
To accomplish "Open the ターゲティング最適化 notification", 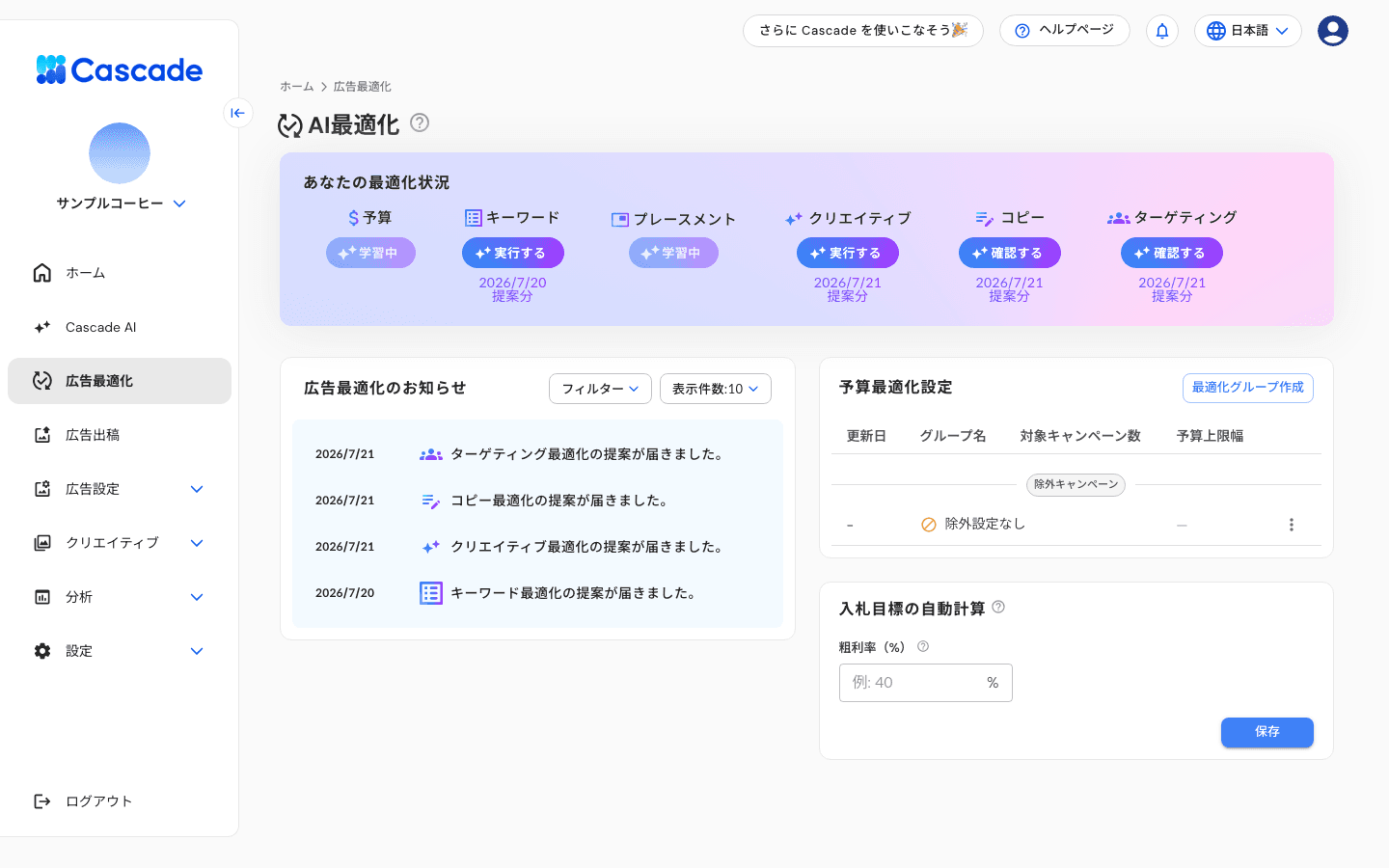I will (x=537, y=454).
